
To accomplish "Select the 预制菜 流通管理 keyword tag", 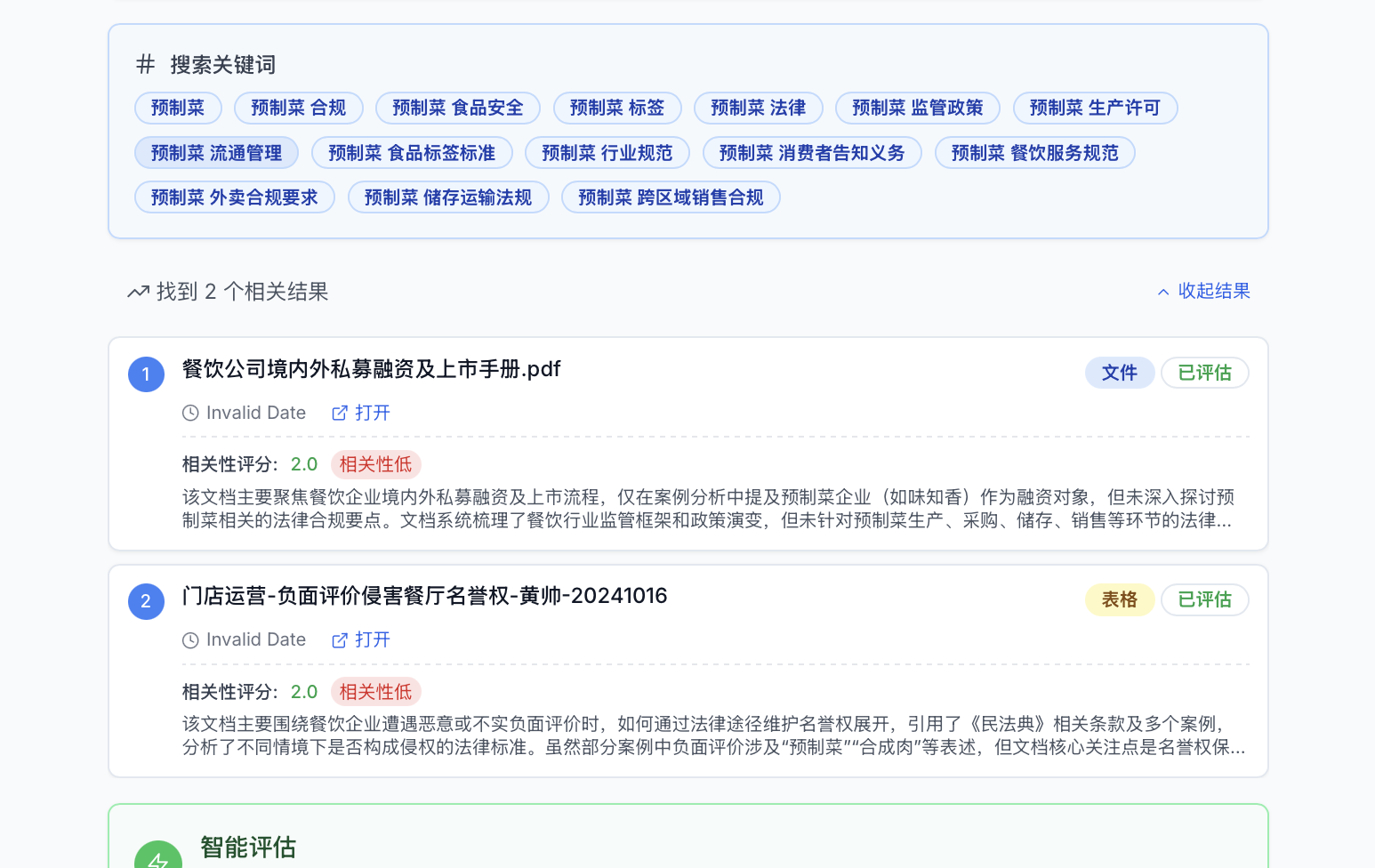I will (216, 153).
